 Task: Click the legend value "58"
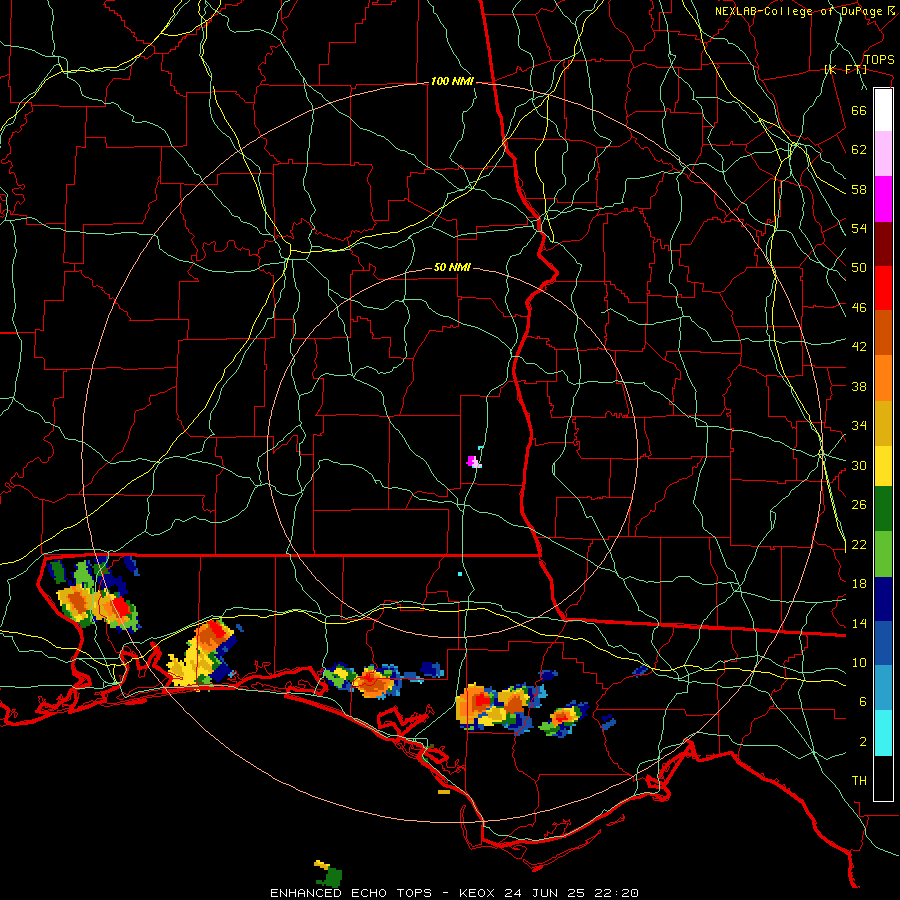859,189
